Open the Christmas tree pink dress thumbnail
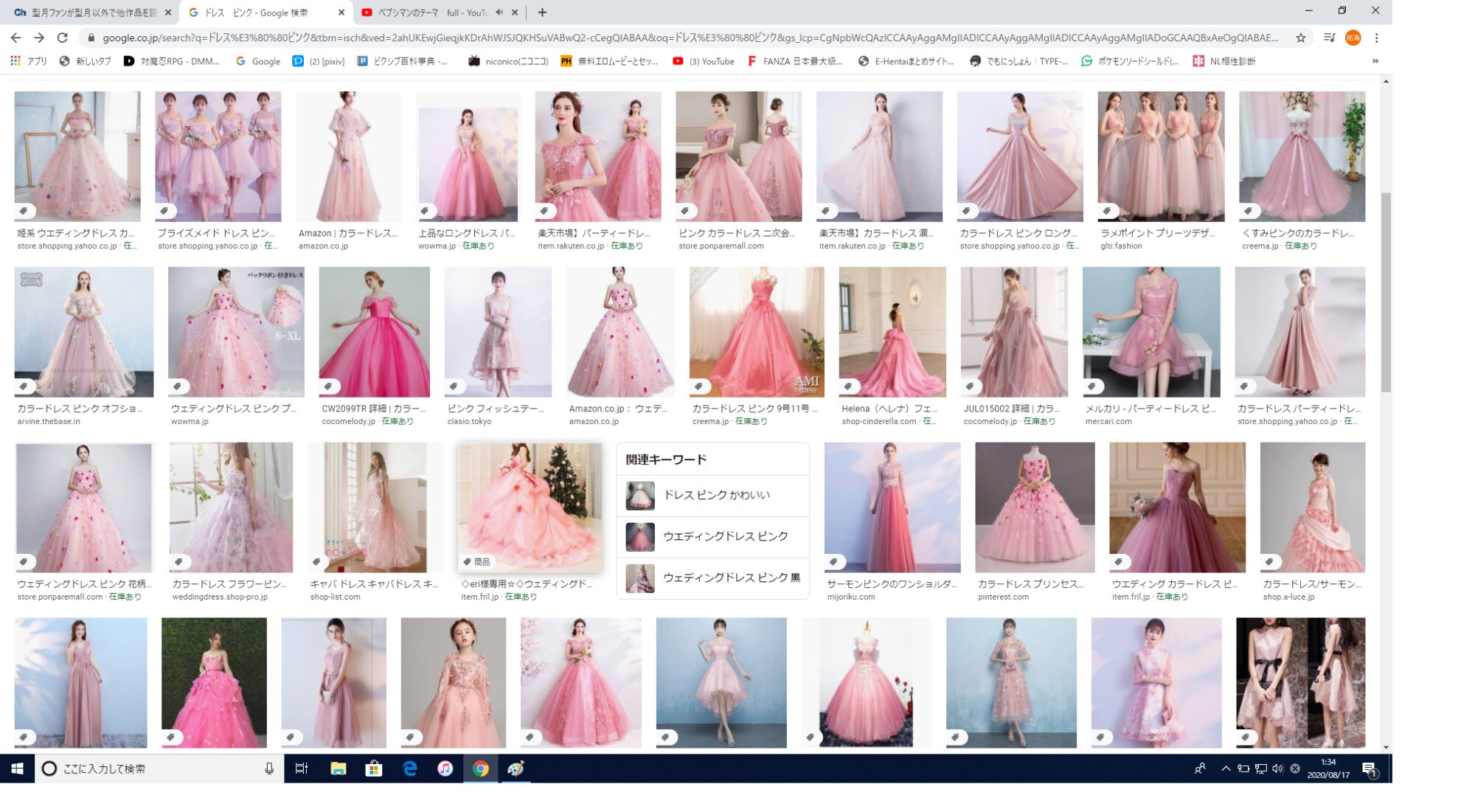Image resolution: width=1475 pixels, height=812 pixels. [530, 507]
